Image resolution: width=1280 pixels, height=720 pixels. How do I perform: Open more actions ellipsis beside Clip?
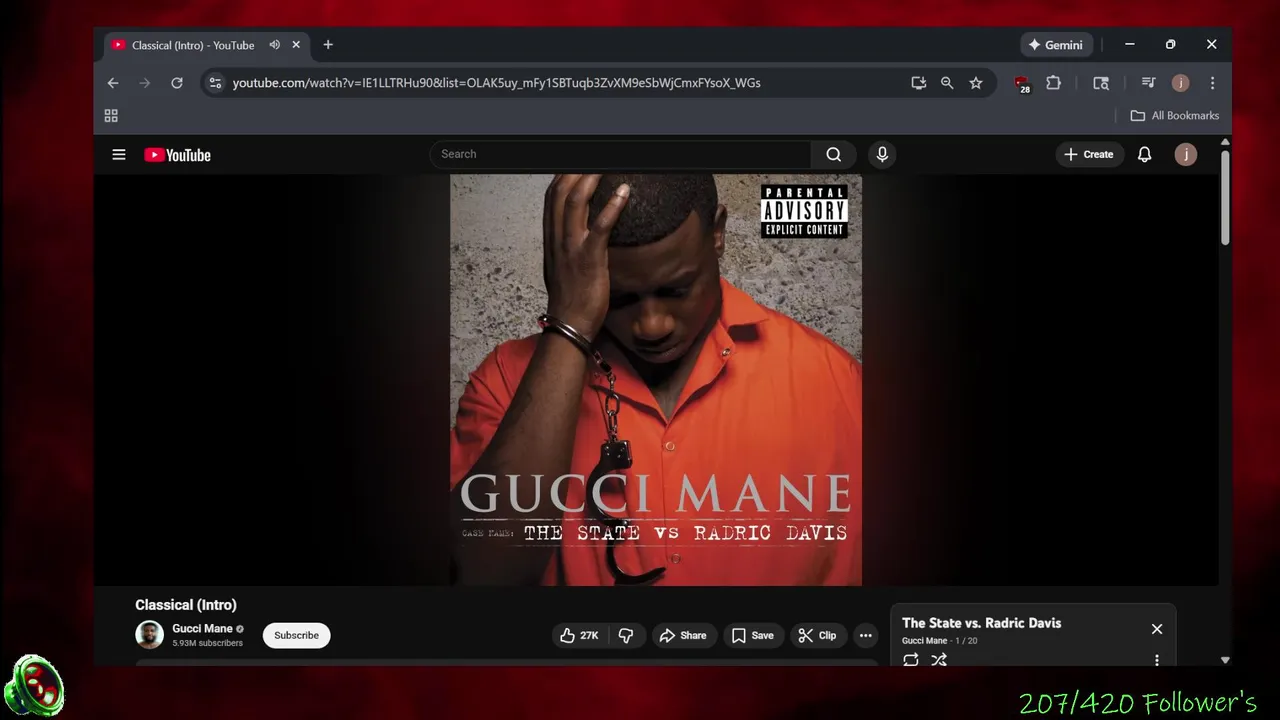tap(866, 635)
